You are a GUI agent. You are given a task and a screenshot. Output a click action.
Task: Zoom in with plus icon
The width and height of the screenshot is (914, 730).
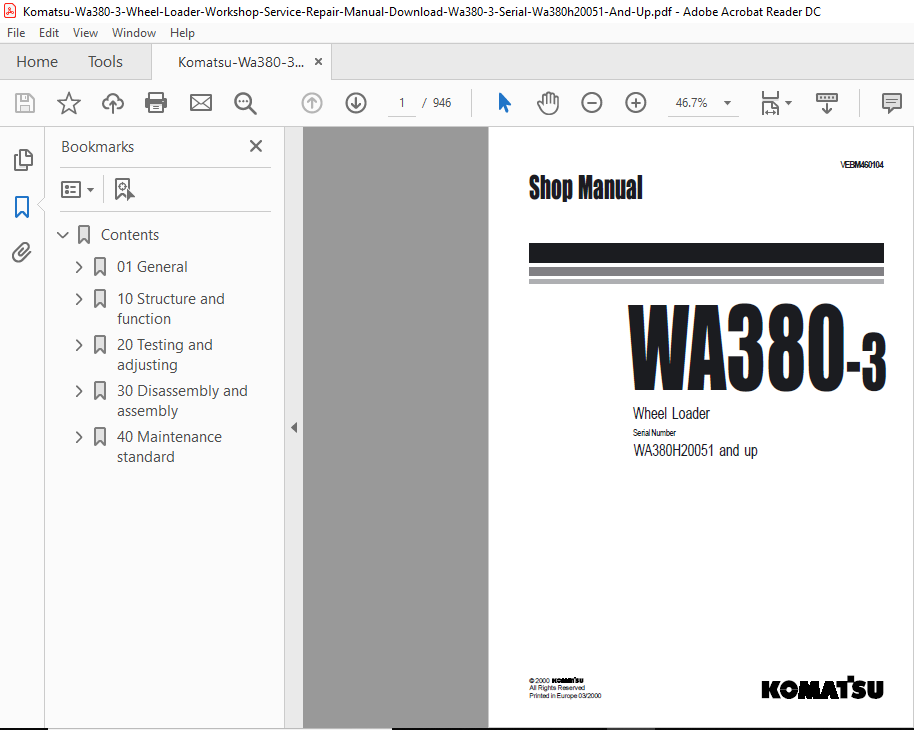tap(635, 103)
